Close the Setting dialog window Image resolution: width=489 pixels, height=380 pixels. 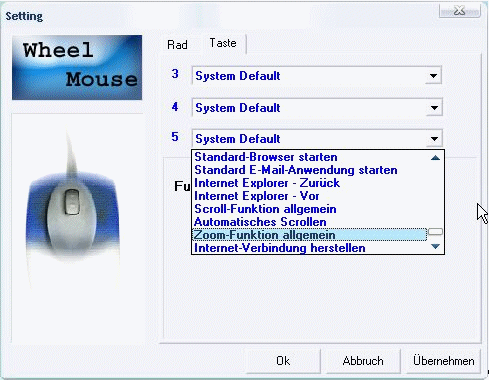click(460, 11)
